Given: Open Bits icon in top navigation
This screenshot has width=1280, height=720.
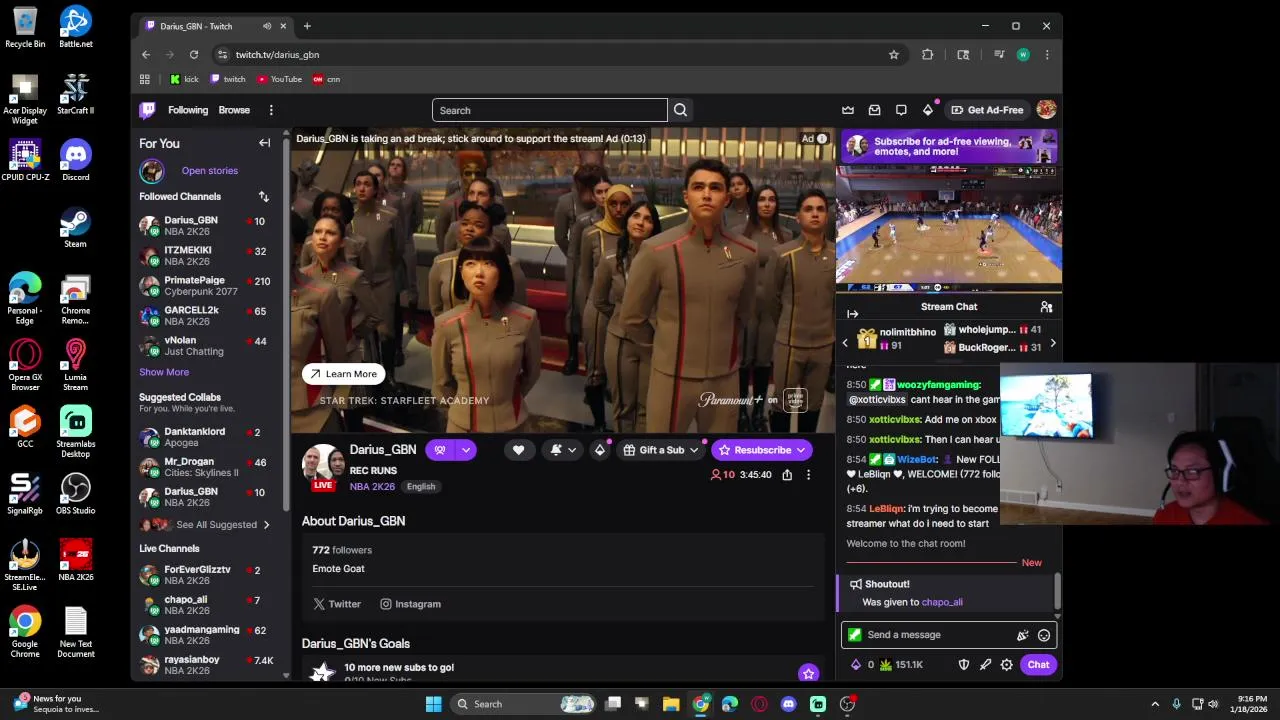Looking at the screenshot, I should (x=928, y=110).
